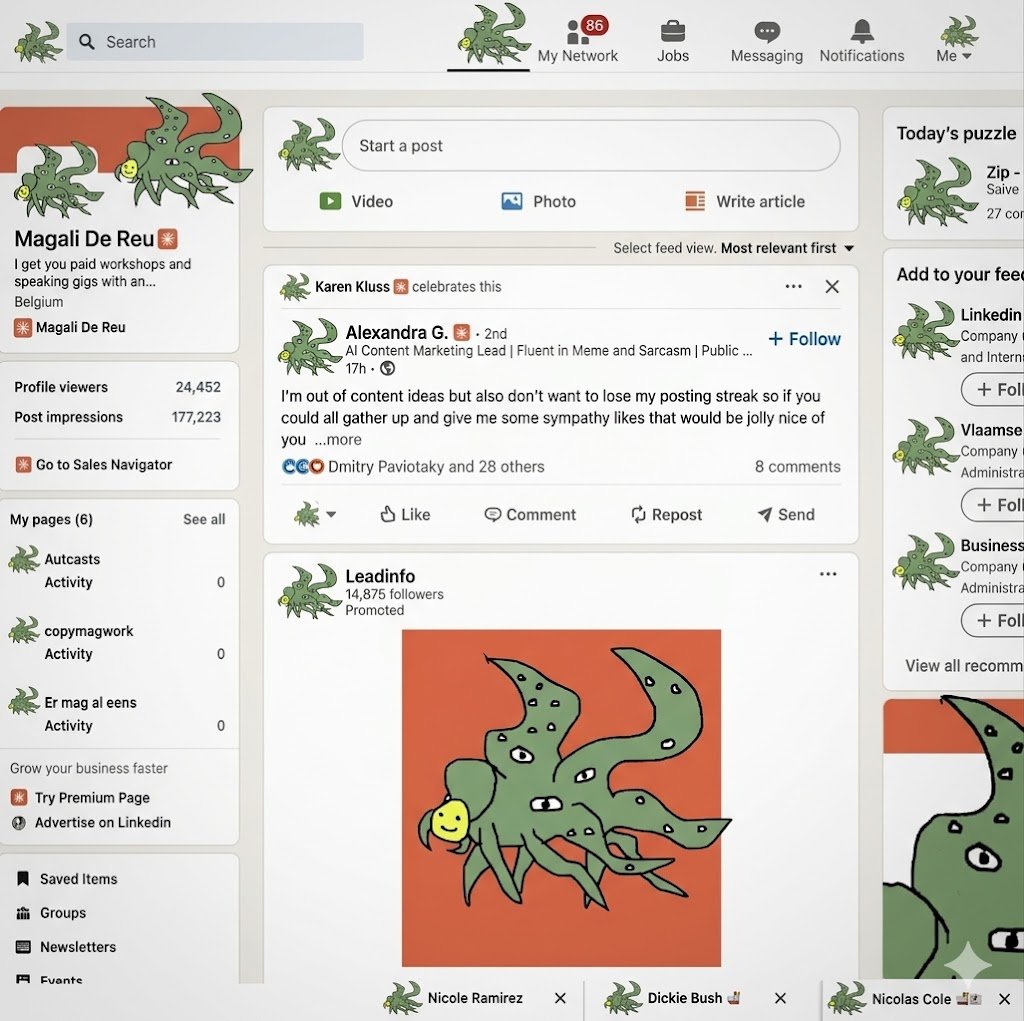The image size is (1024, 1021).
Task: Expand the react-as identity dropdown
Action: (315, 515)
